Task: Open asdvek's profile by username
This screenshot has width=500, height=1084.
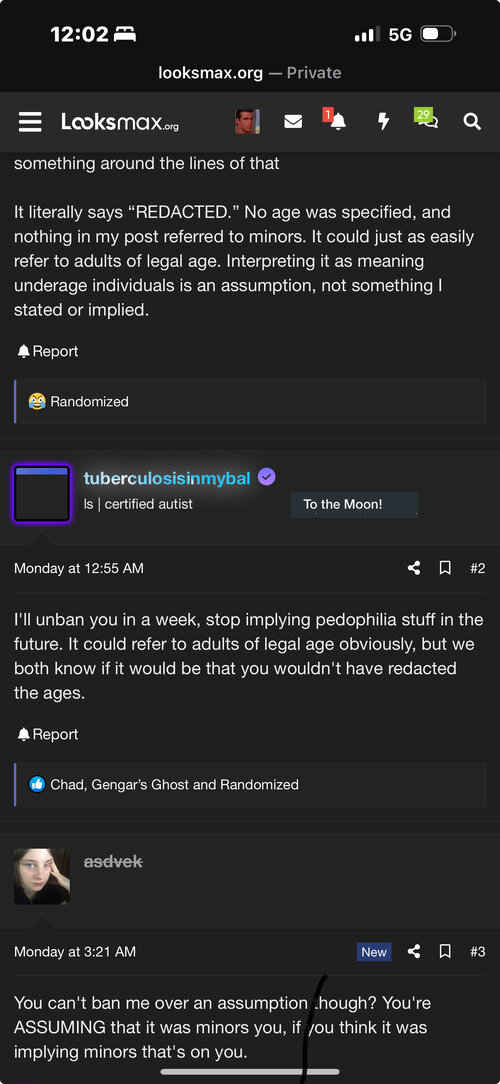Action: point(113,861)
